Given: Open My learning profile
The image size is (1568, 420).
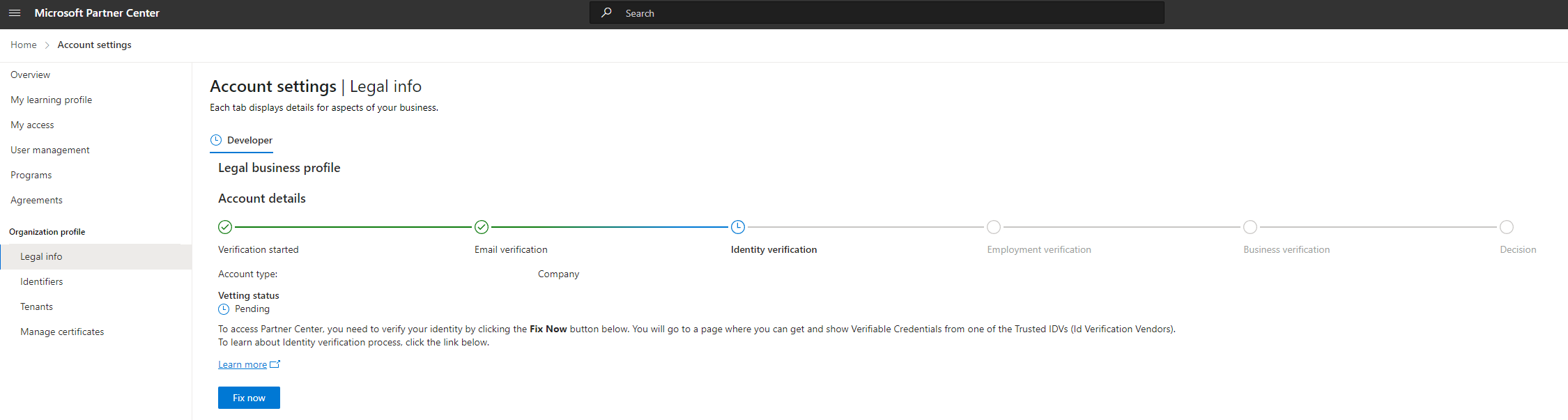Looking at the screenshot, I should click(51, 100).
